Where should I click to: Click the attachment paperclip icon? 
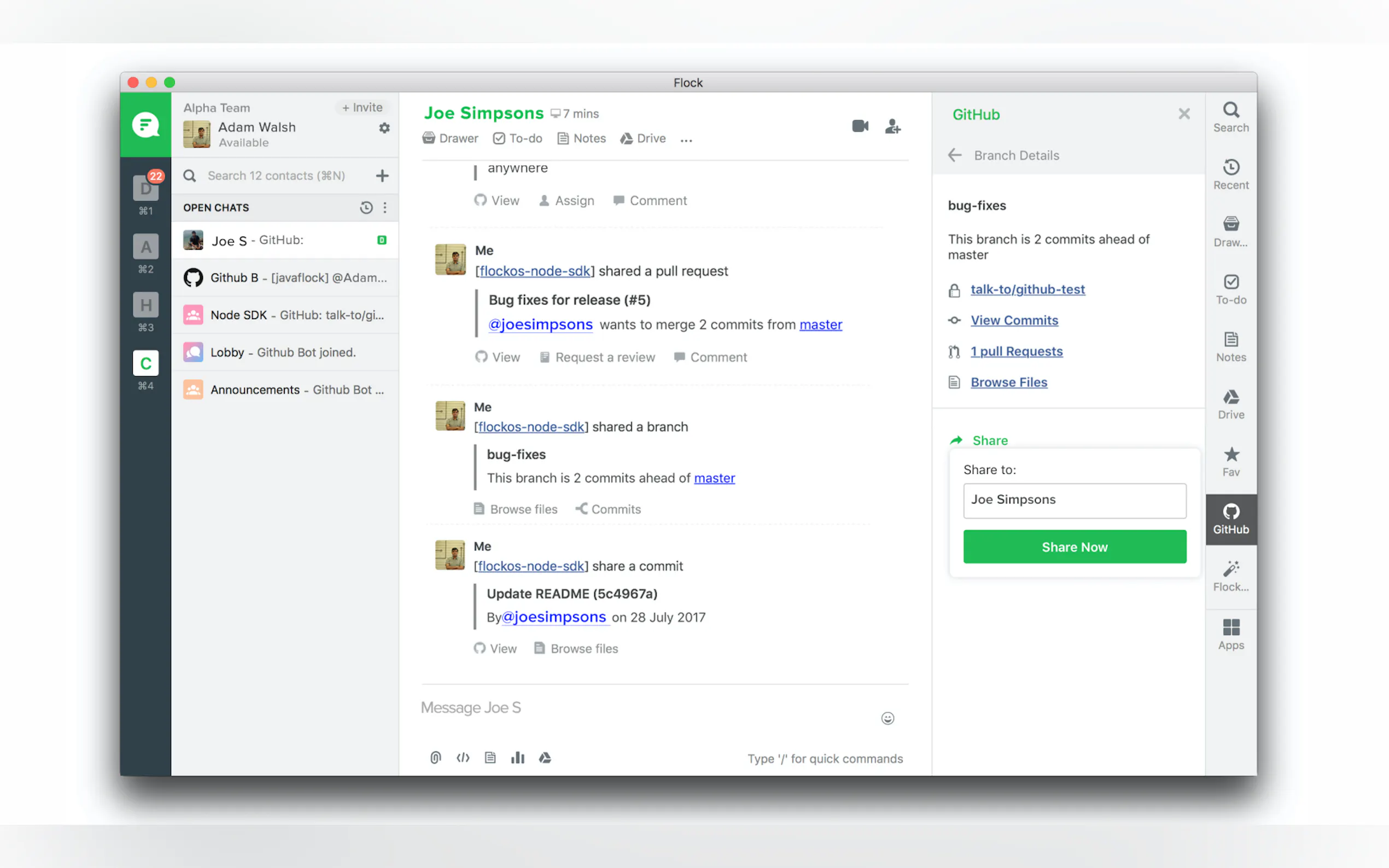(435, 758)
